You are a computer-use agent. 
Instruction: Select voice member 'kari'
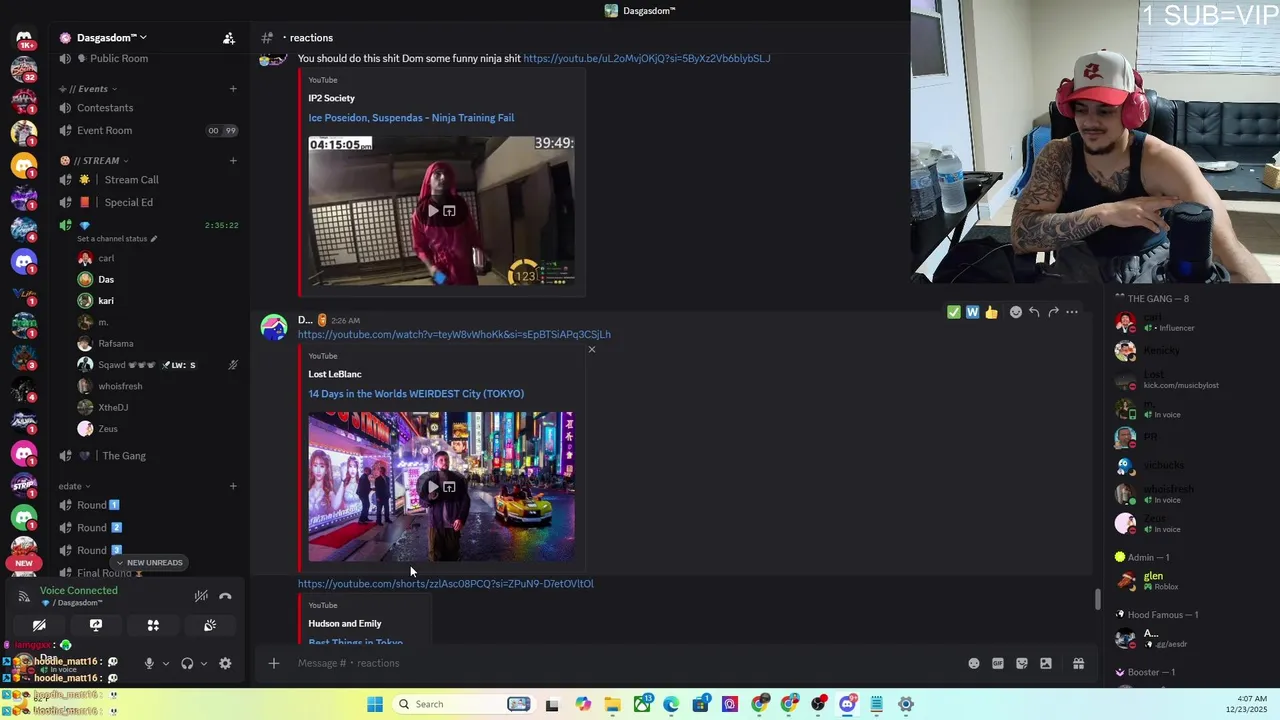[x=146, y=301]
